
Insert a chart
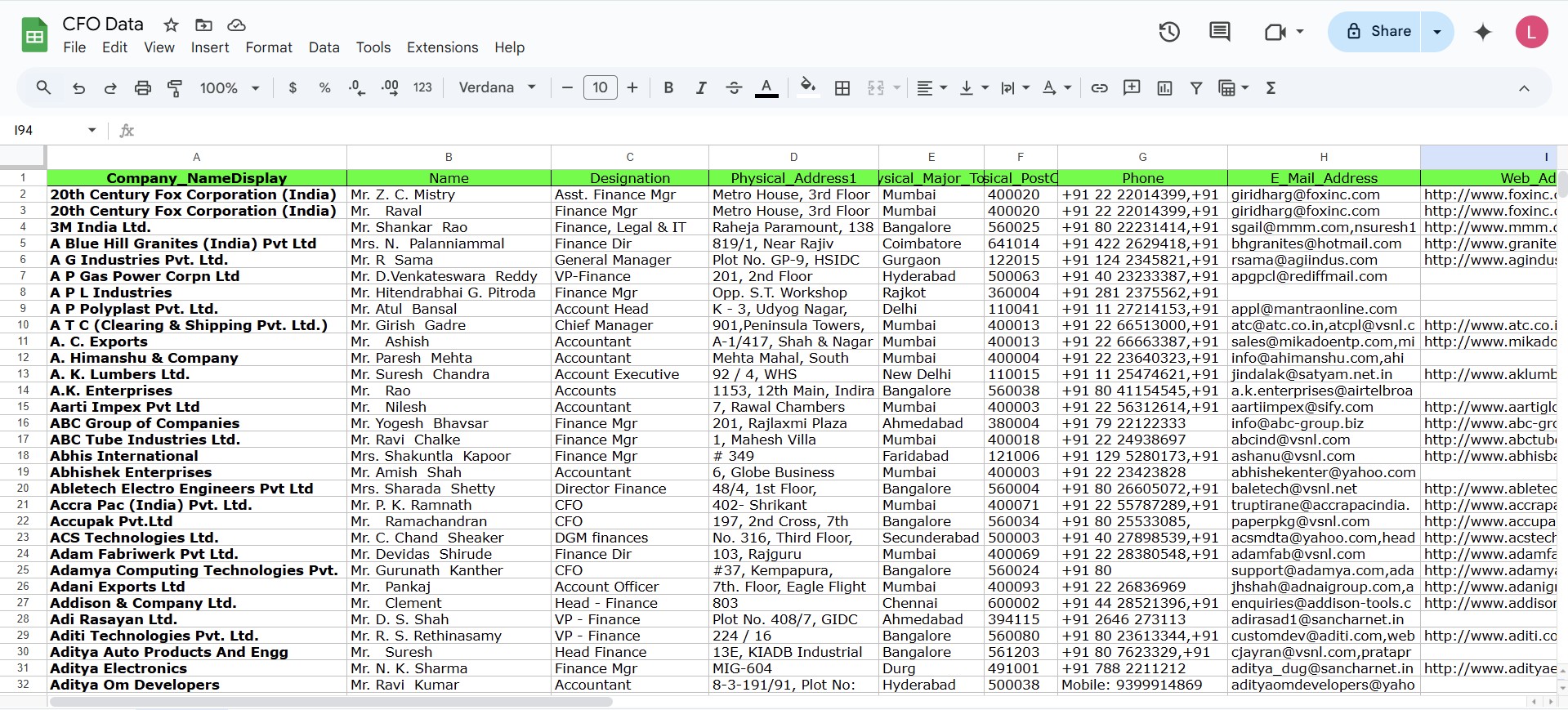click(x=1164, y=87)
